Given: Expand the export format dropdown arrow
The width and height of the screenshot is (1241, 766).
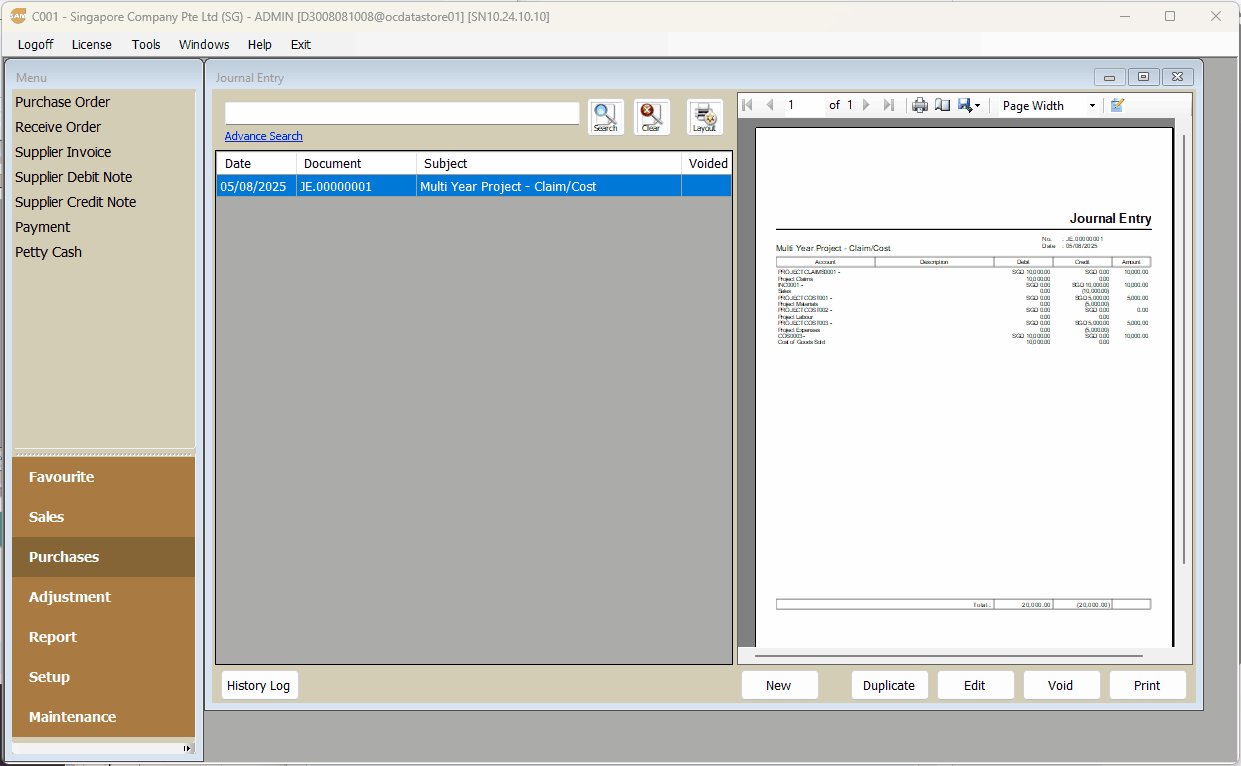Looking at the screenshot, I should point(978,105).
